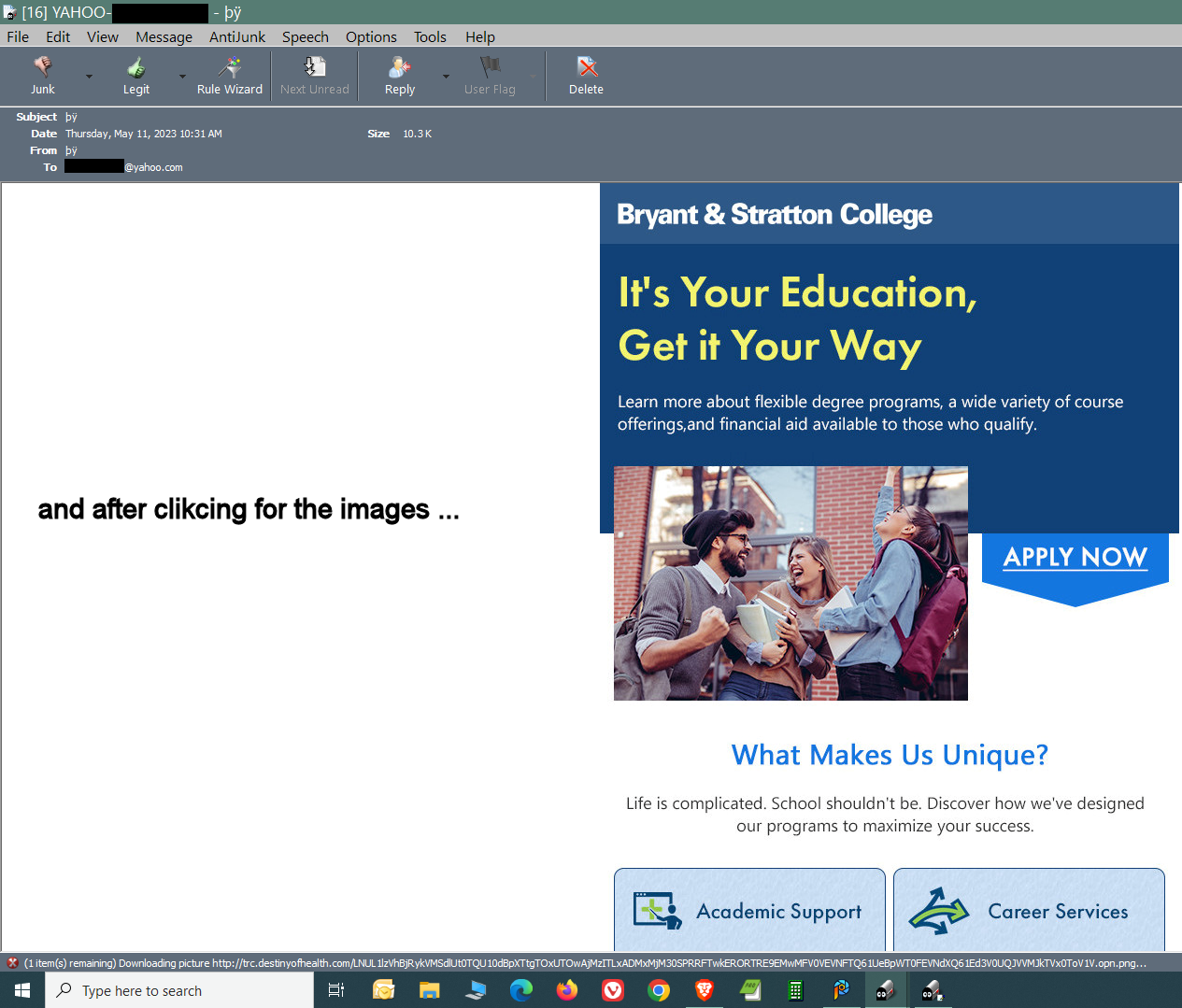Open Task View on the taskbar

click(x=336, y=990)
